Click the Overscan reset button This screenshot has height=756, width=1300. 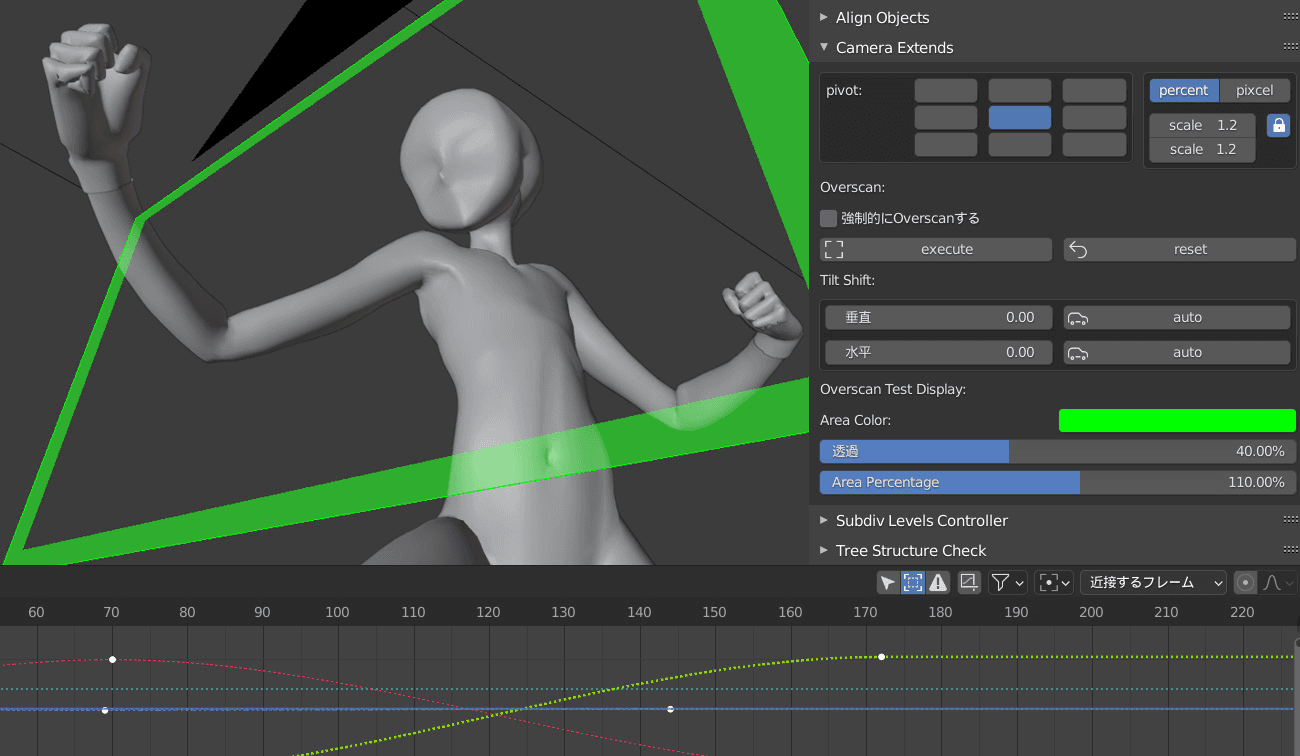pos(1180,249)
